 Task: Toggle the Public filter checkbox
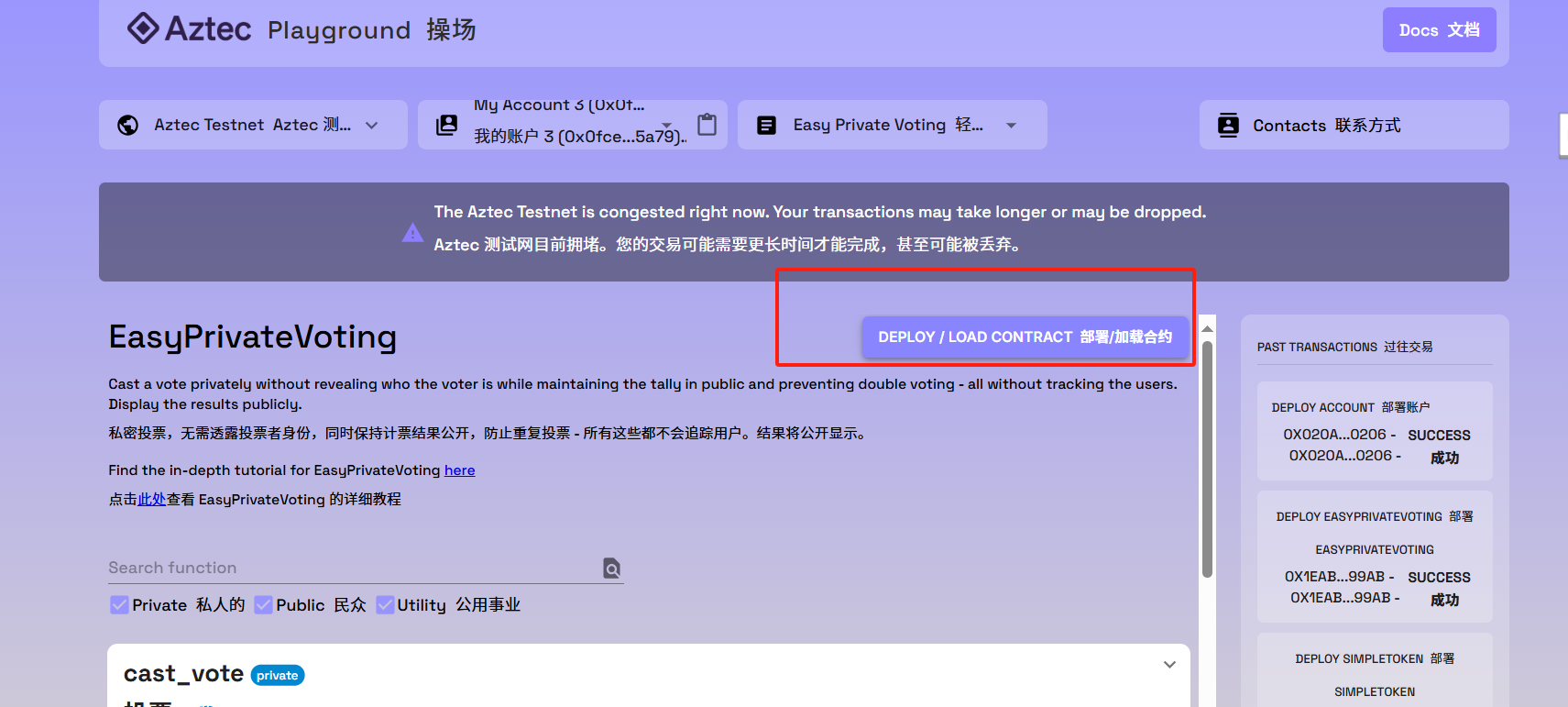coord(263,605)
